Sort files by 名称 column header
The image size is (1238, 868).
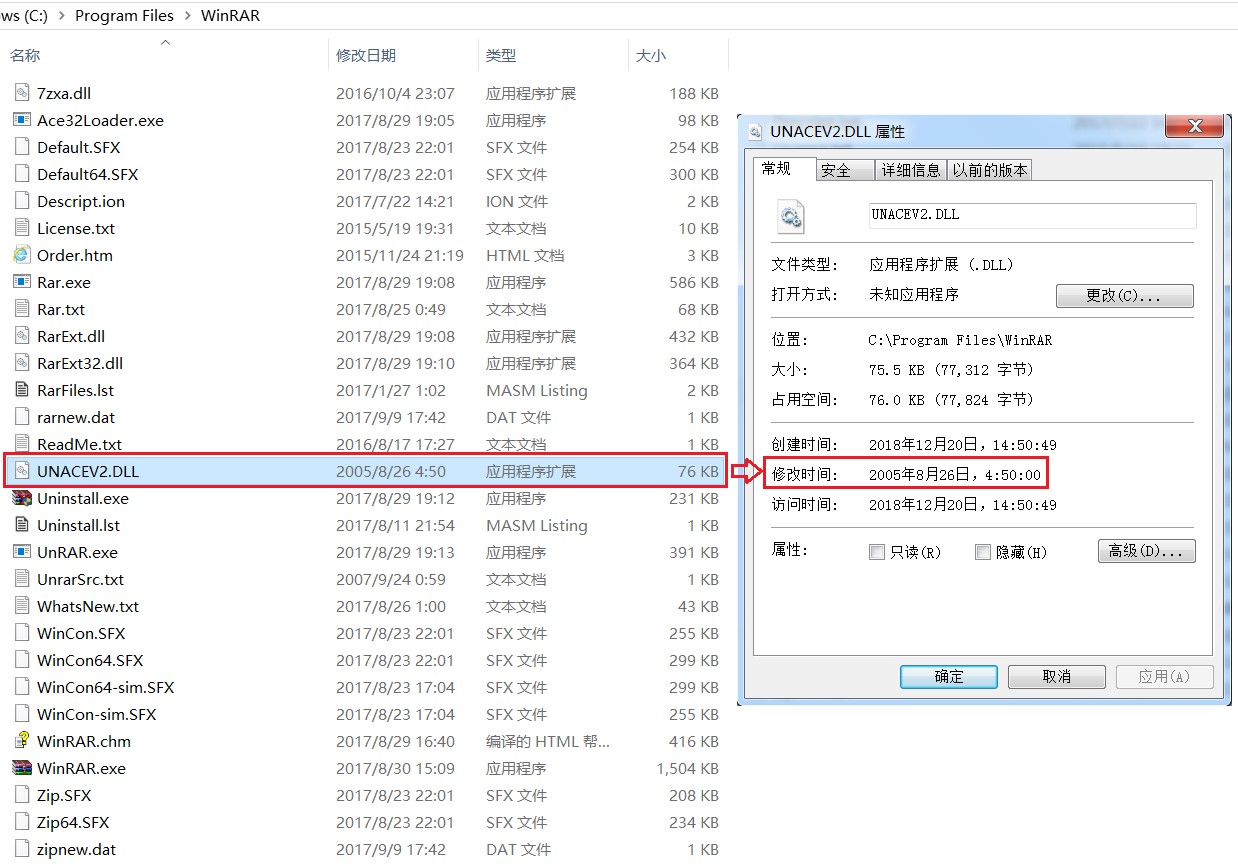point(25,56)
